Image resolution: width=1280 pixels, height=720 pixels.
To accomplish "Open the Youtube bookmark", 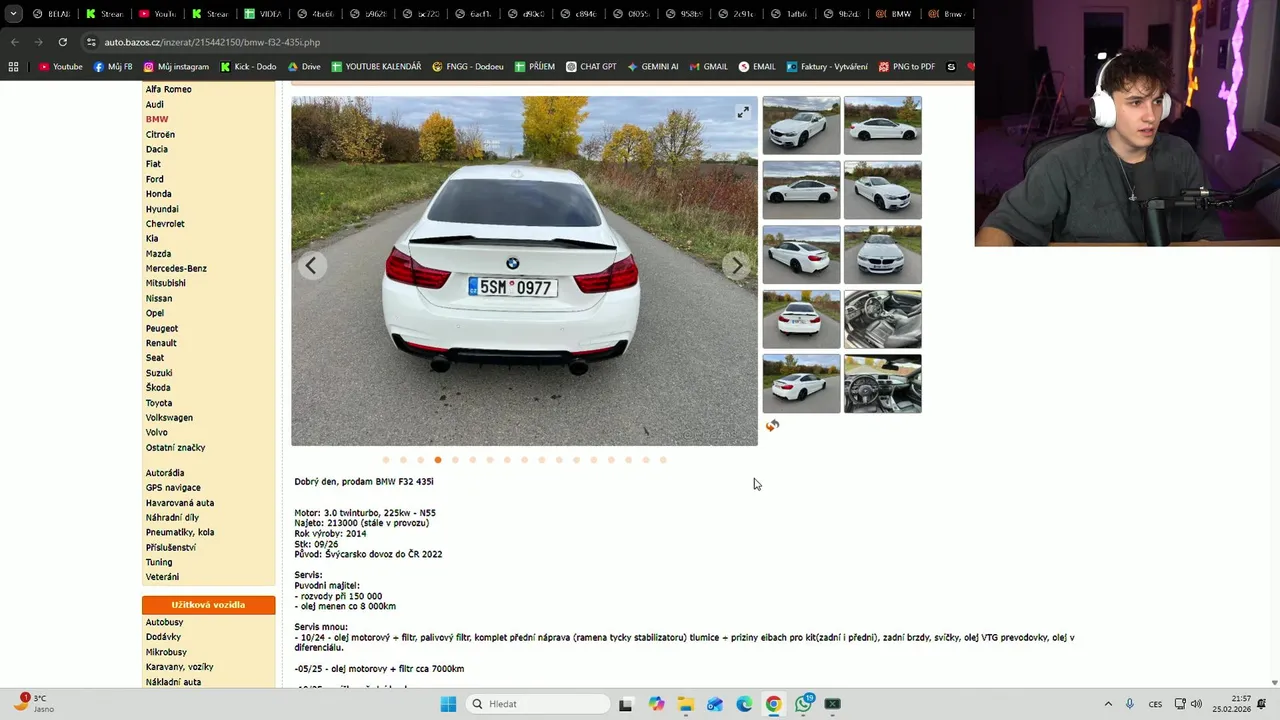I will coord(60,67).
